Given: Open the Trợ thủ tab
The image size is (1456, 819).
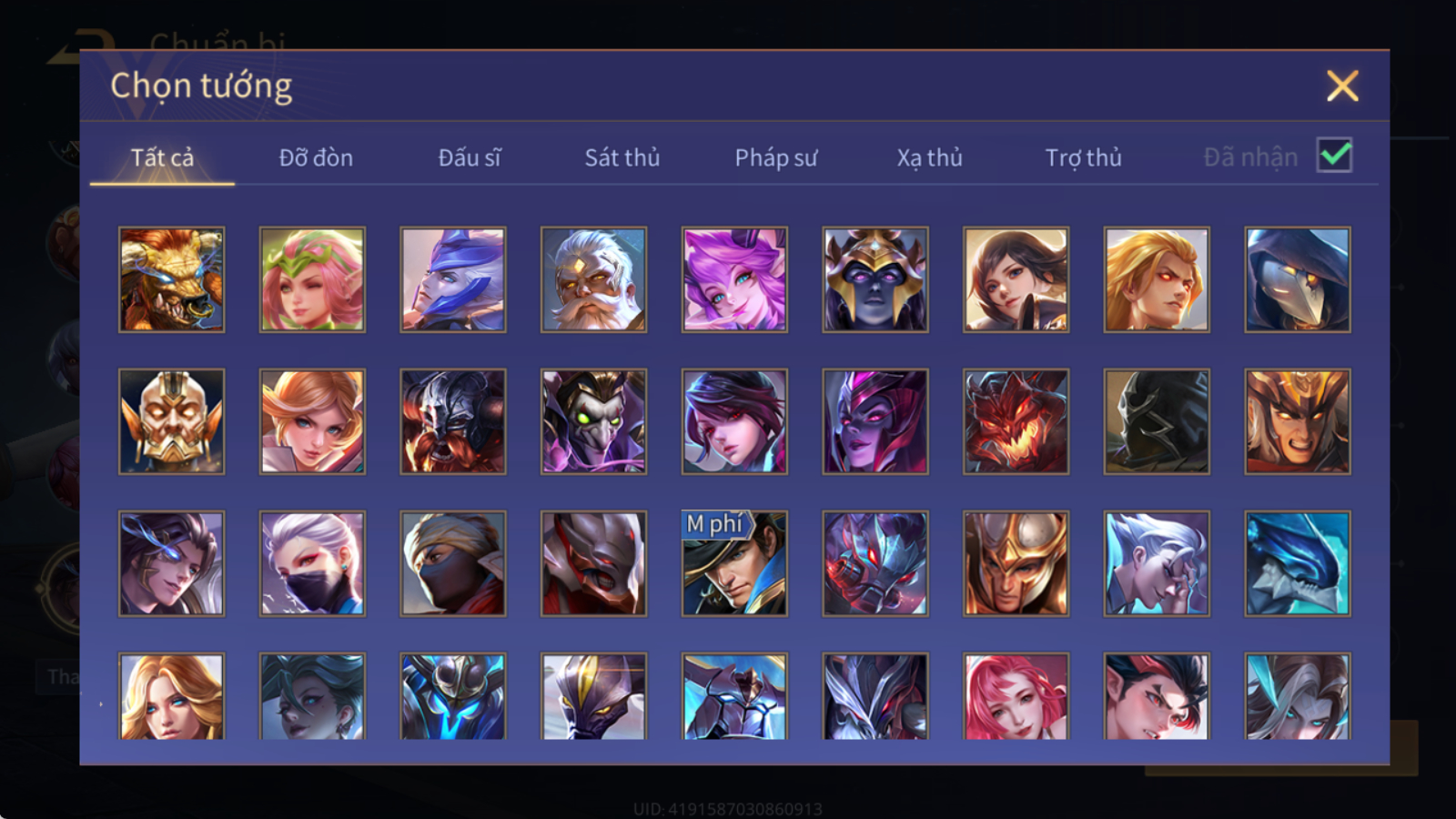Looking at the screenshot, I should tap(1083, 157).
